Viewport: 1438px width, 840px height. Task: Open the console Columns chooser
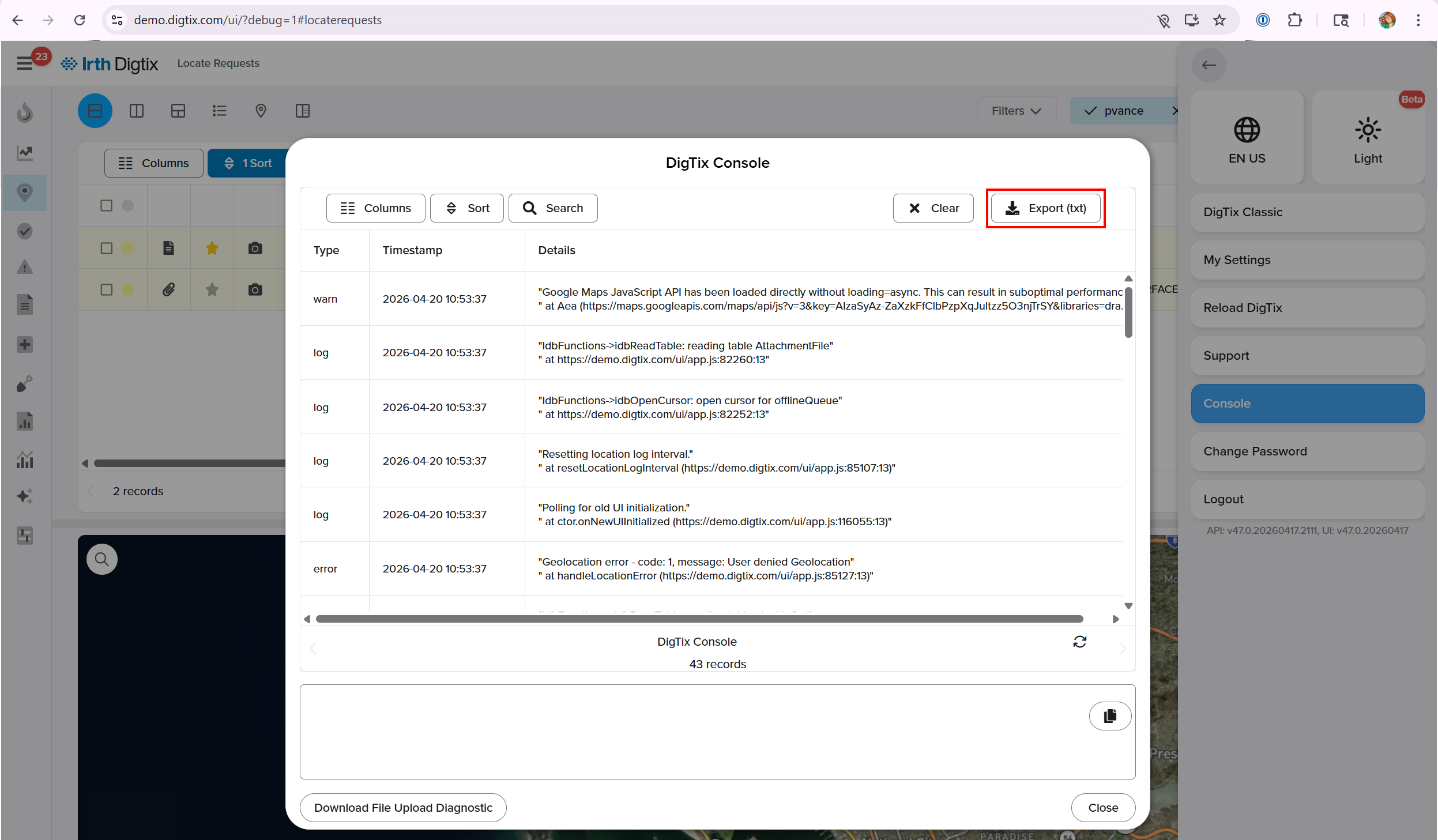[x=375, y=208]
